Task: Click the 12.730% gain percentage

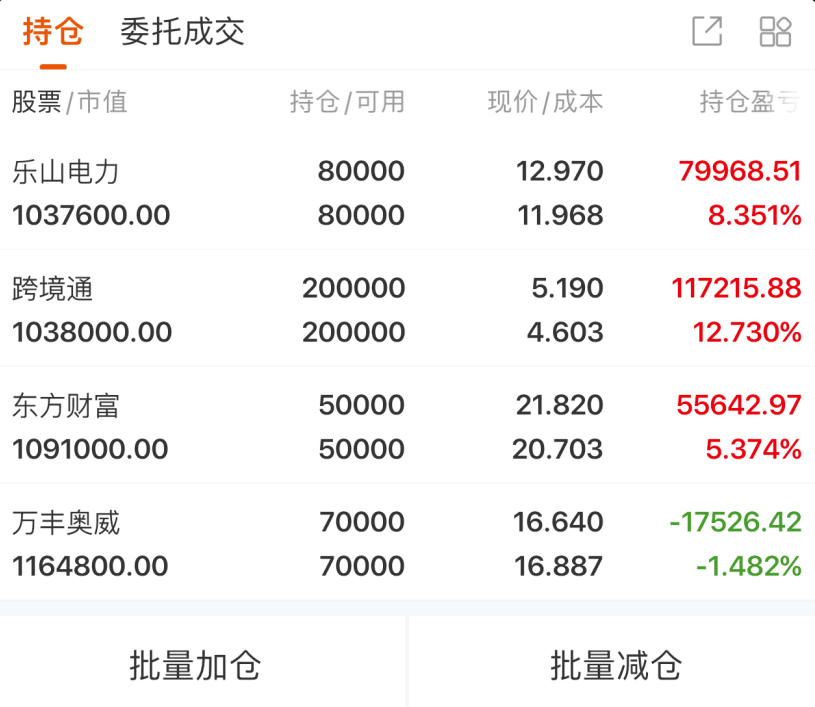Action: click(x=747, y=332)
